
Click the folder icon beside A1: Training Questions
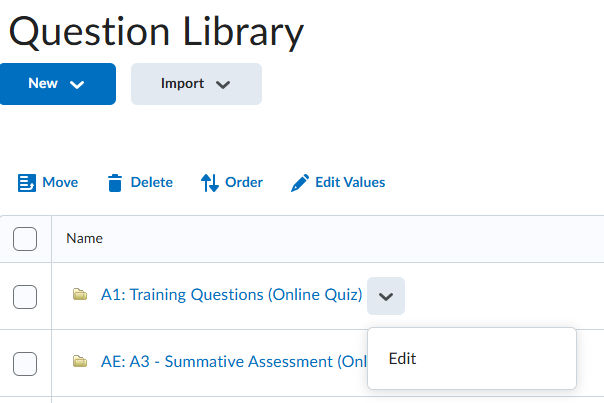[x=80, y=295]
